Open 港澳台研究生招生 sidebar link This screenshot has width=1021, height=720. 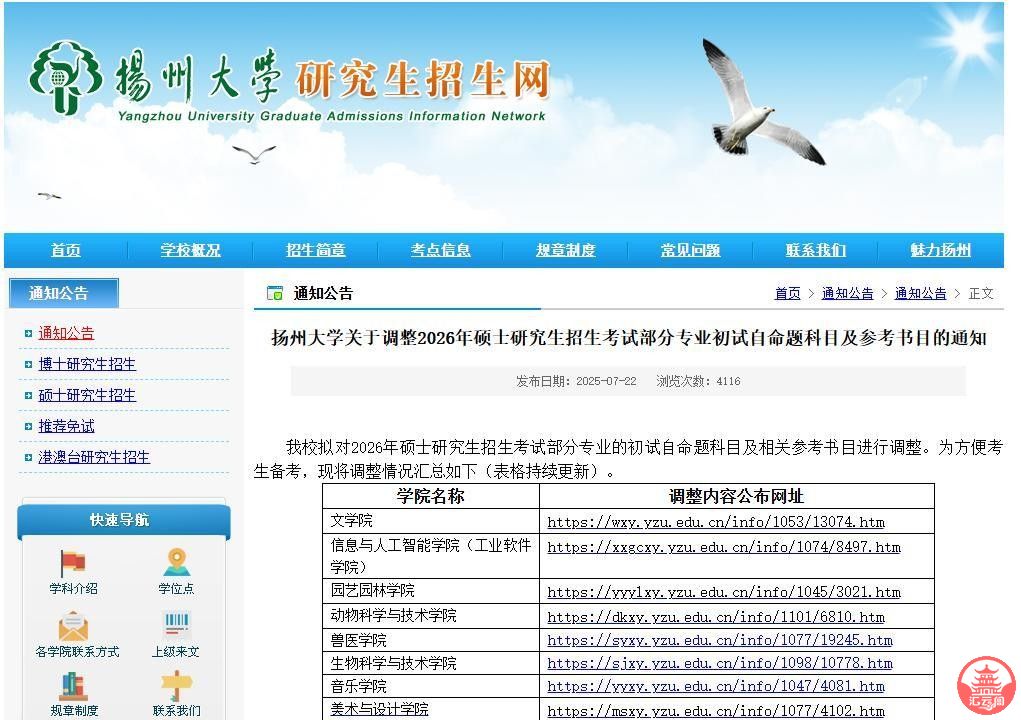[x=94, y=458]
